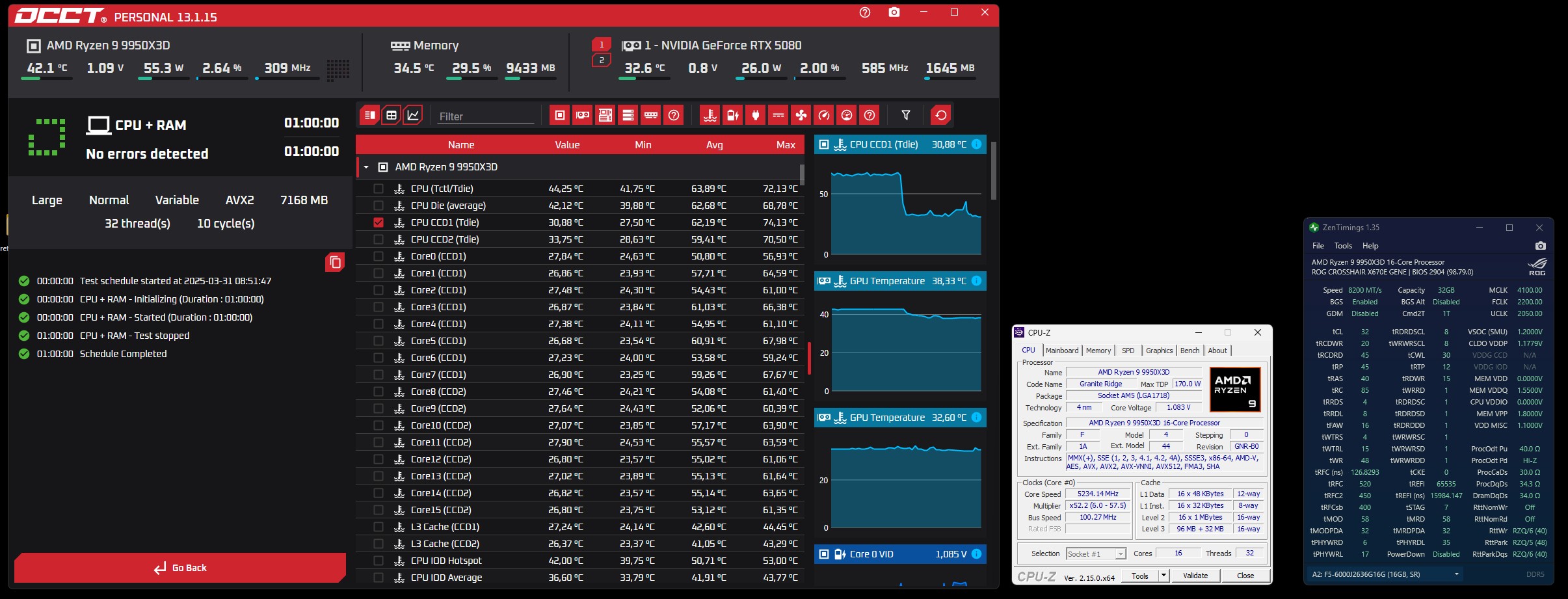Image resolution: width=1568 pixels, height=599 pixels.
Task: Open the CPU-Z Mainboard tab
Action: coord(1062,351)
